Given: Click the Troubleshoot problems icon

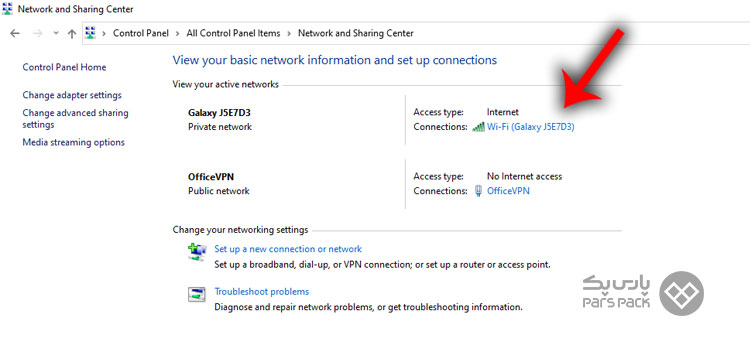Looking at the screenshot, I should coord(196,294).
